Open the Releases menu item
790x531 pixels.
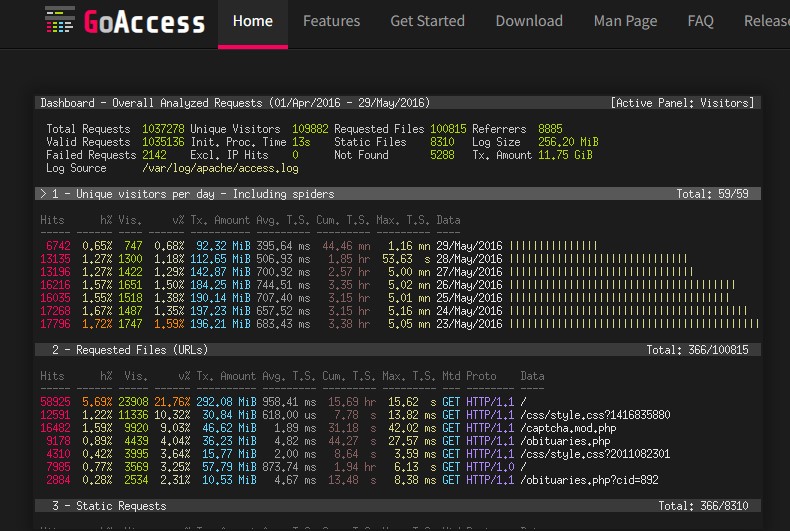(767, 21)
